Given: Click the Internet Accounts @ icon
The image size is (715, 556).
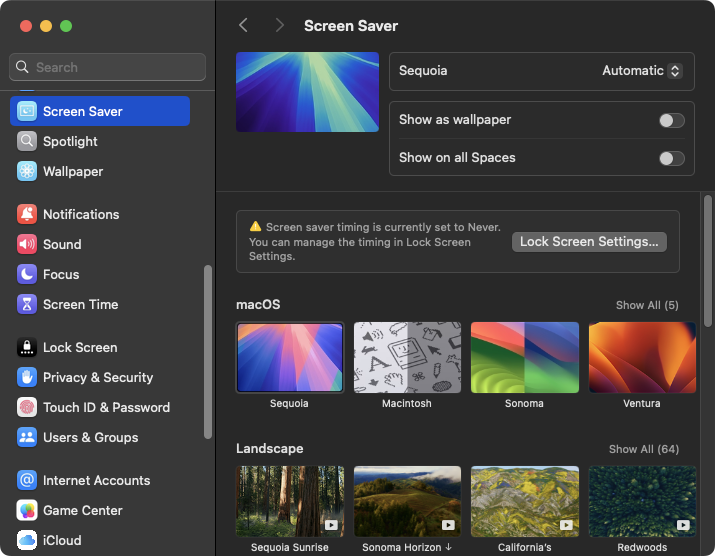Looking at the screenshot, I should click(27, 480).
